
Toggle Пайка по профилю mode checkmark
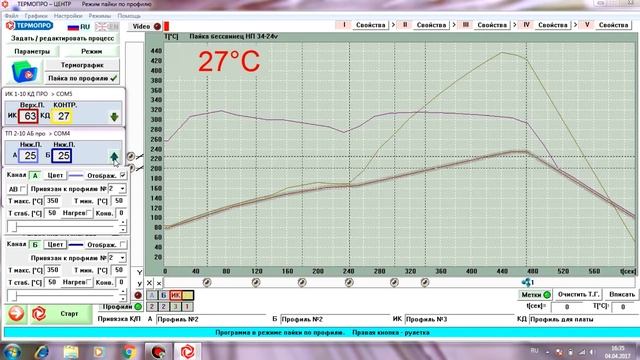tap(114, 78)
